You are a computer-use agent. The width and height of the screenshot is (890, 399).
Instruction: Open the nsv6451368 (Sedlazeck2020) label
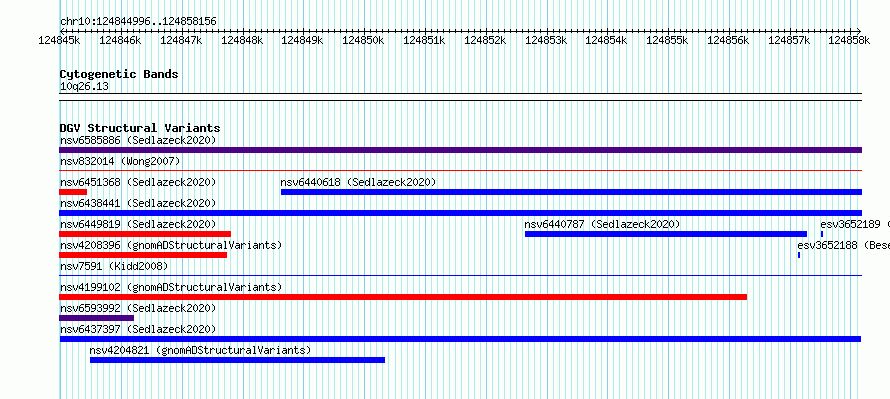coord(138,182)
